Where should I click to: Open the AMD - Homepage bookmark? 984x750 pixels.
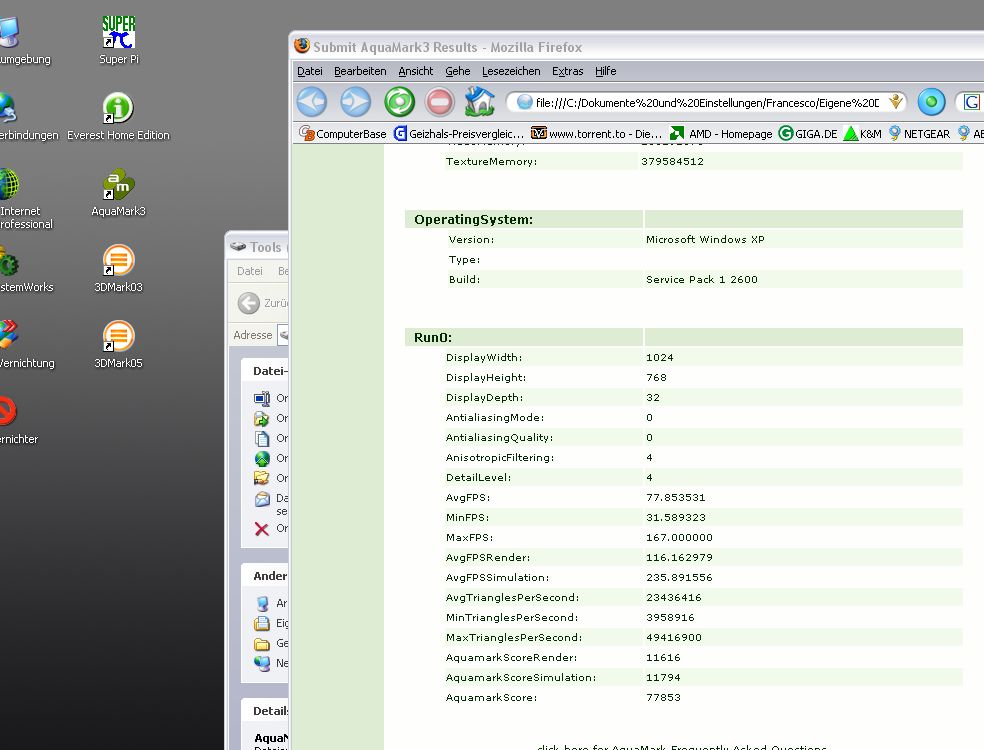[x=721, y=134]
